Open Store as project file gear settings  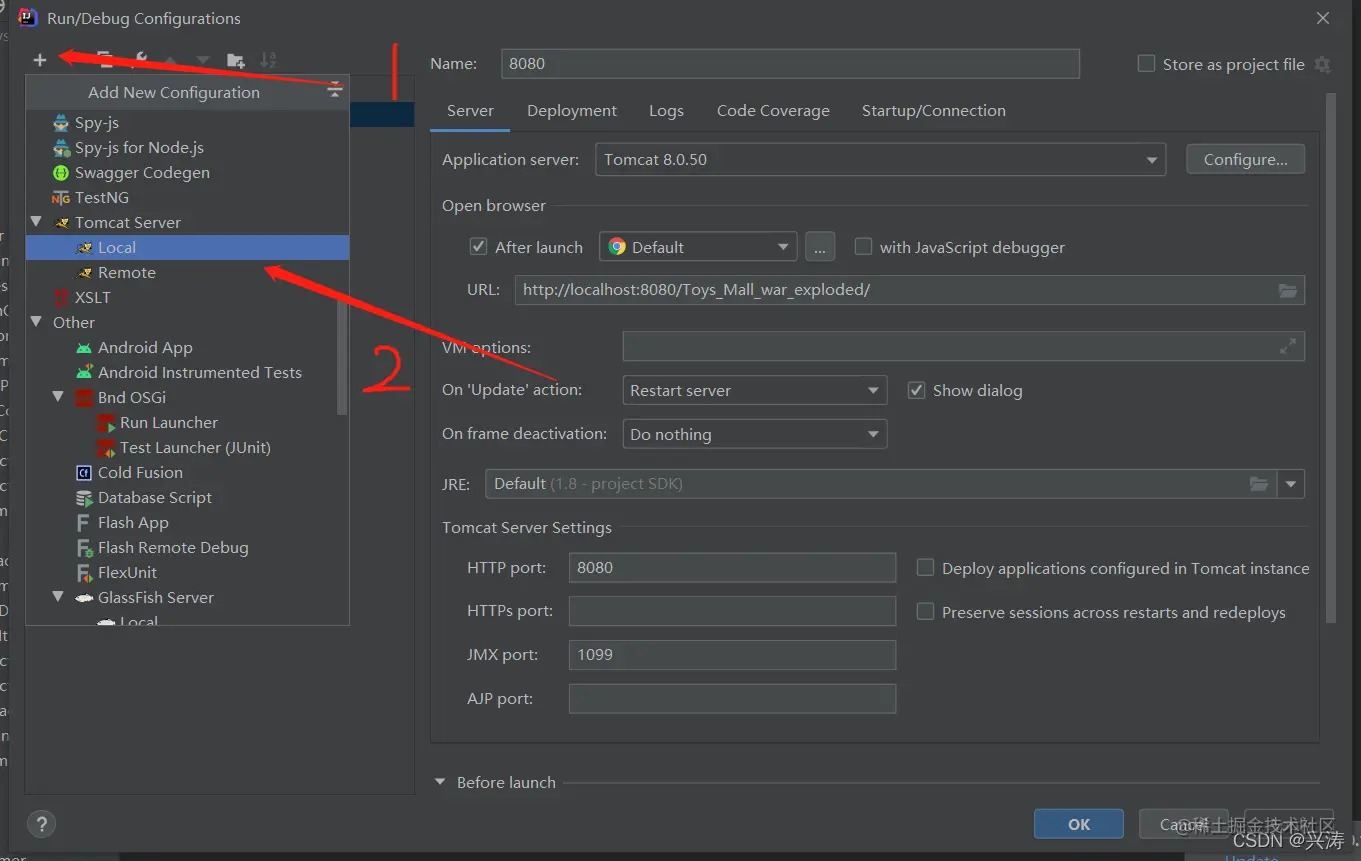1322,64
